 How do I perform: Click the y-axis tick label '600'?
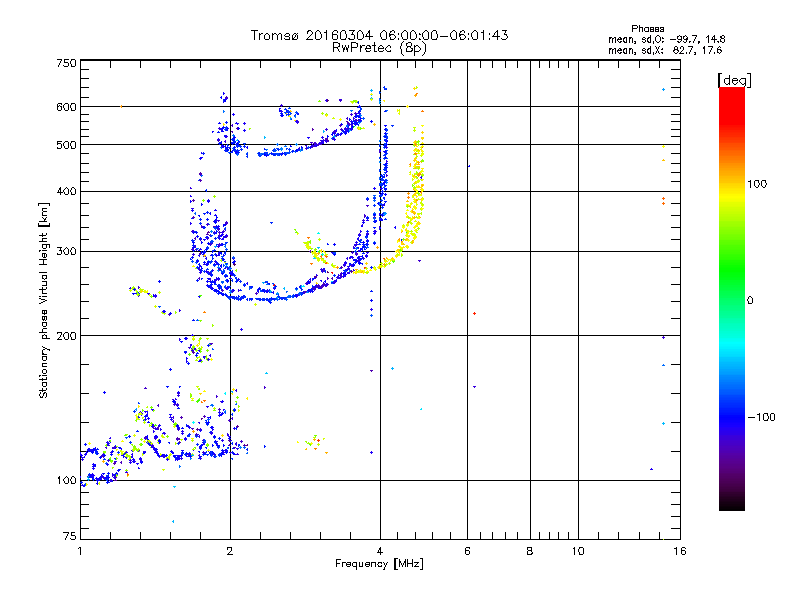66,107
